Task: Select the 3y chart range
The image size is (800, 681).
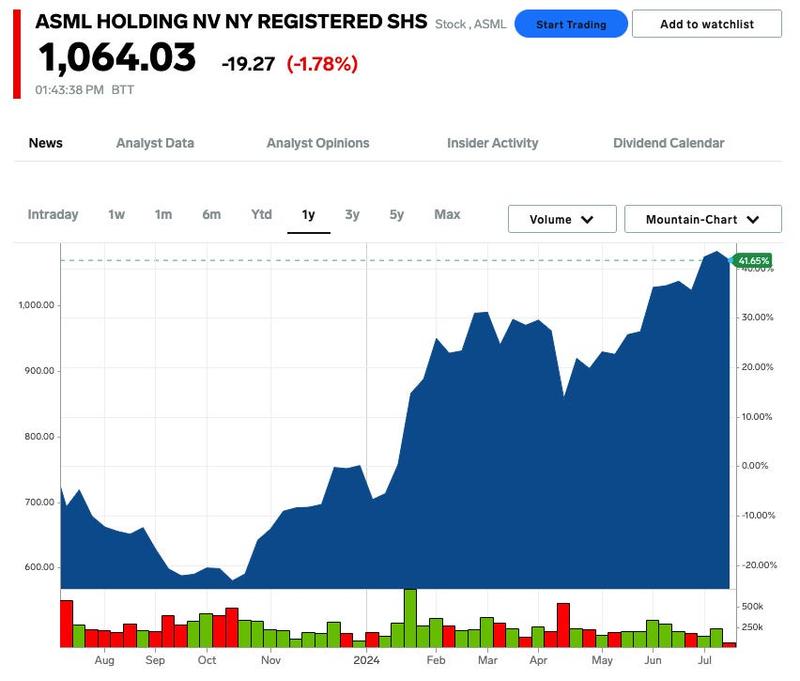Action: (352, 215)
